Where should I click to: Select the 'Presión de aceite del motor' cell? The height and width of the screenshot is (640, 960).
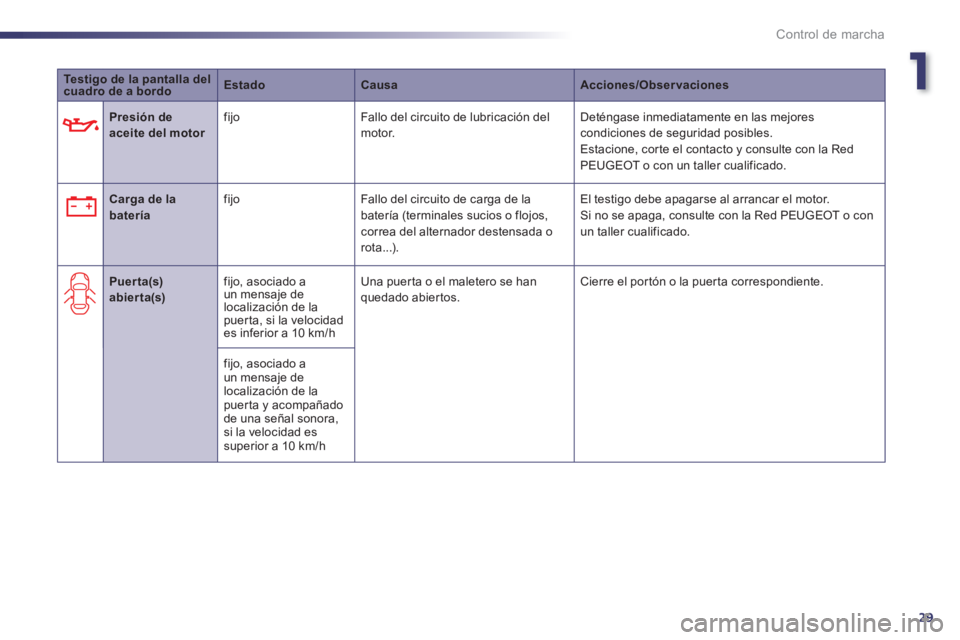point(160,142)
